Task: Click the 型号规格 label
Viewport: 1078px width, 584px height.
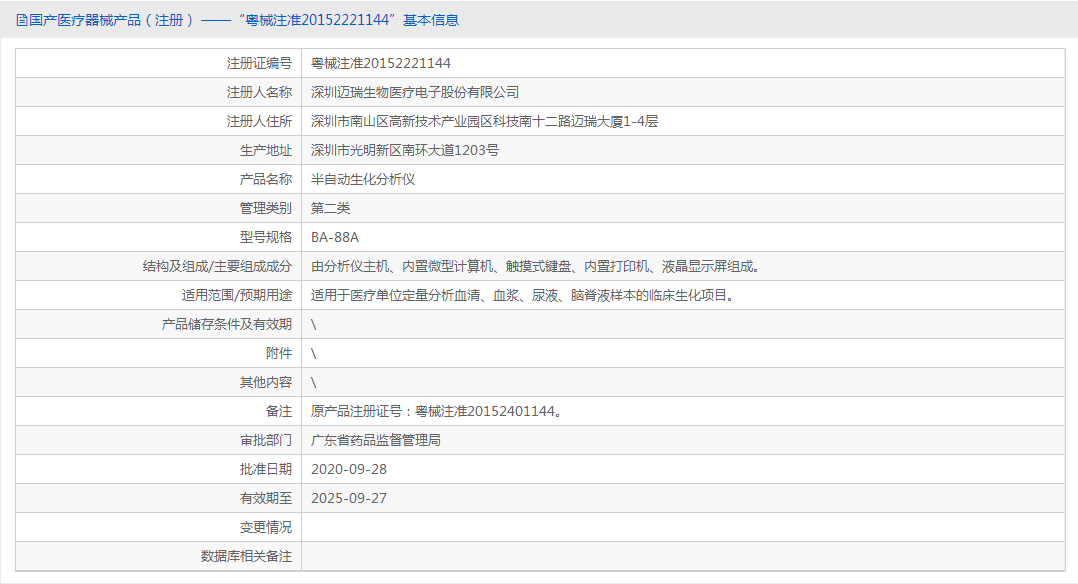Action: pos(265,237)
